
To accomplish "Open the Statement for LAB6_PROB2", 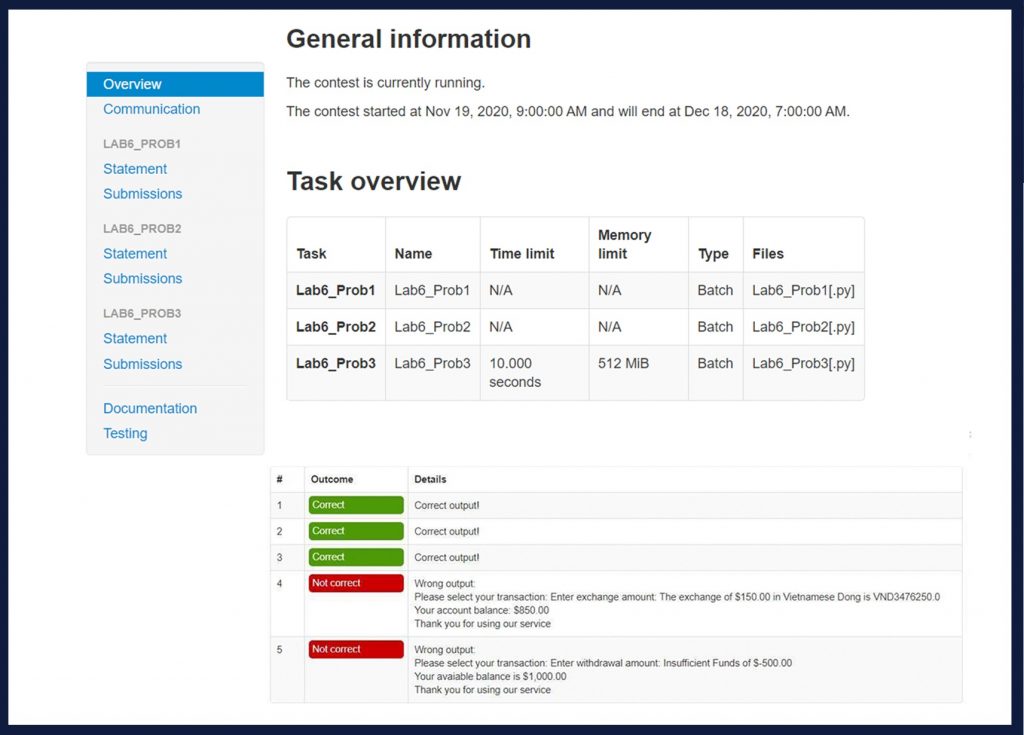I will click(x=135, y=254).
